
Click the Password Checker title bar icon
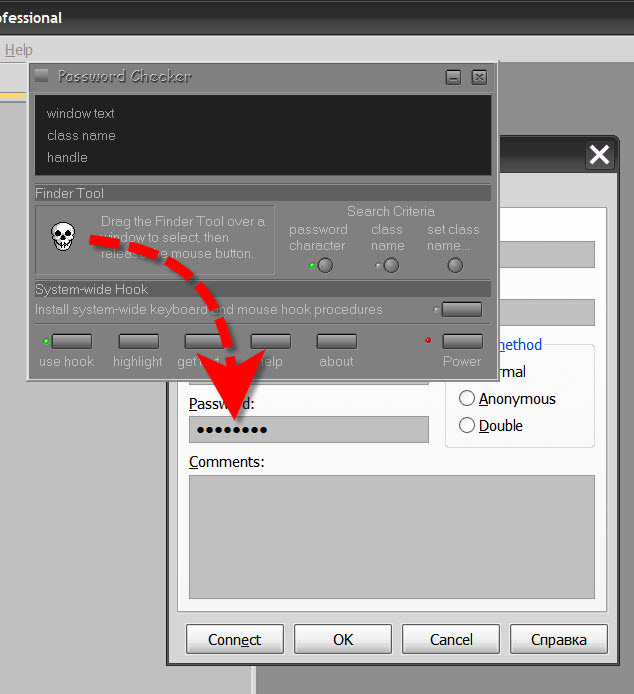coord(42,76)
